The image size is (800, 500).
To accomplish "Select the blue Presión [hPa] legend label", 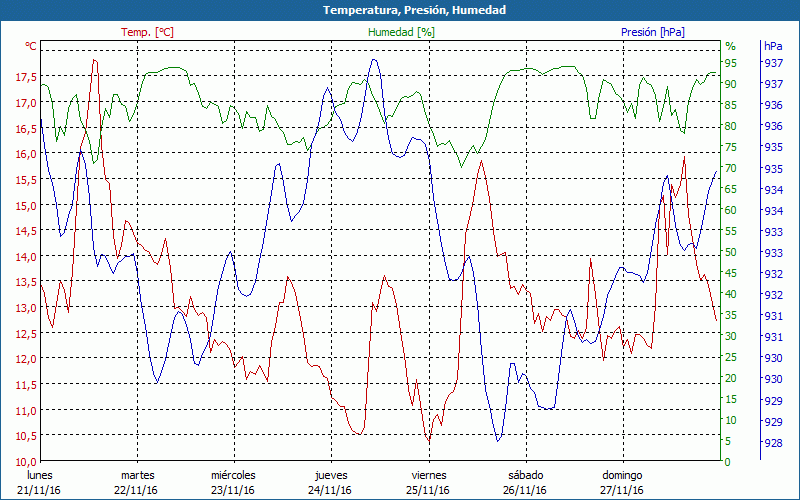I will coord(652,32).
